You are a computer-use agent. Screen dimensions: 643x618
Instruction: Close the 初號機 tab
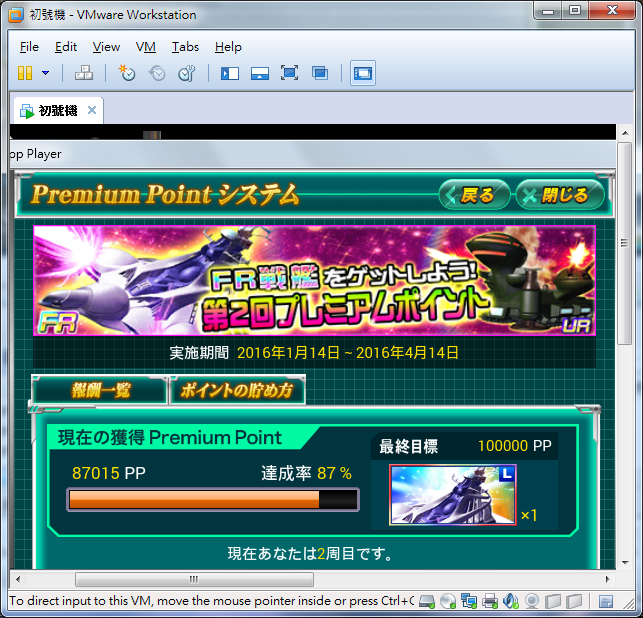92,110
